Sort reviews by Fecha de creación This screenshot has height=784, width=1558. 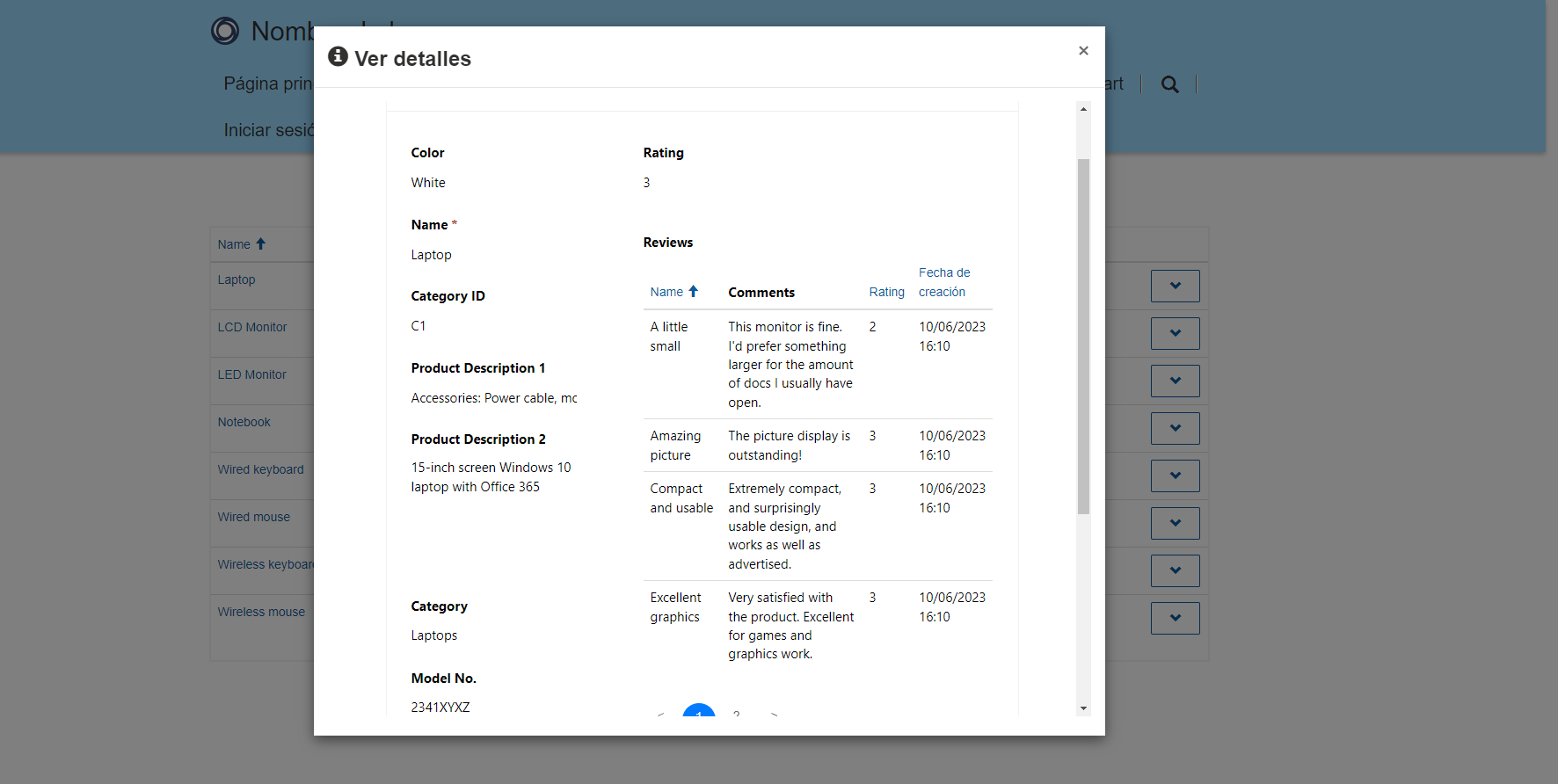[x=944, y=282]
